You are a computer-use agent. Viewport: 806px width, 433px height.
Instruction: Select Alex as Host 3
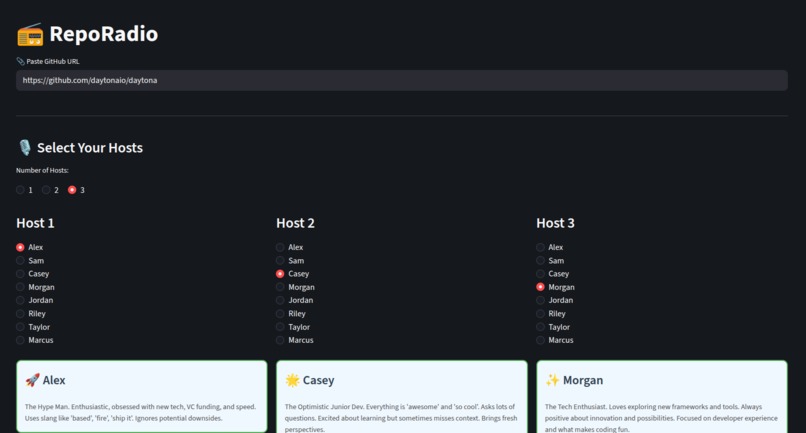tap(549, 247)
